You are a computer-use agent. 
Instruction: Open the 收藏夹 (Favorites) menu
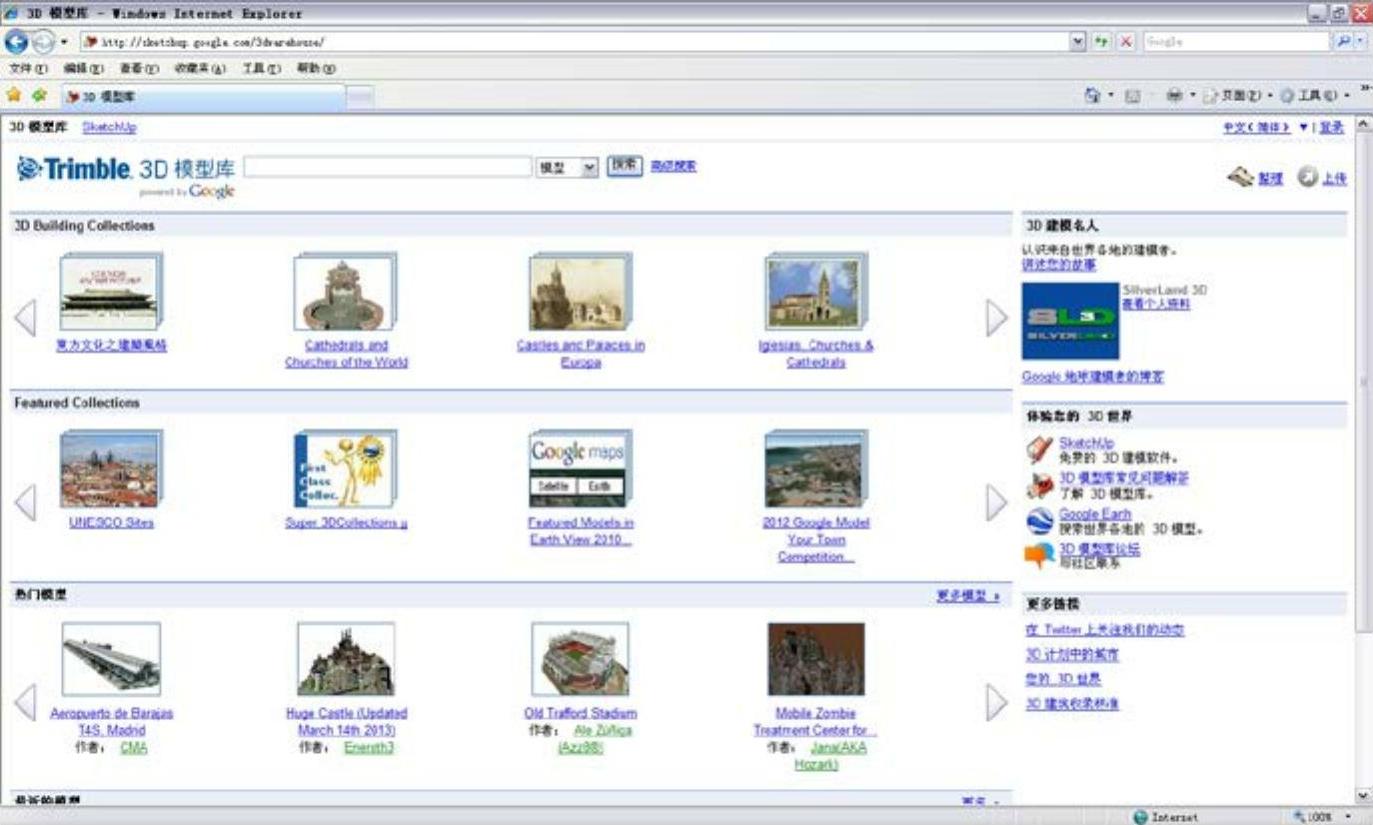pos(200,68)
